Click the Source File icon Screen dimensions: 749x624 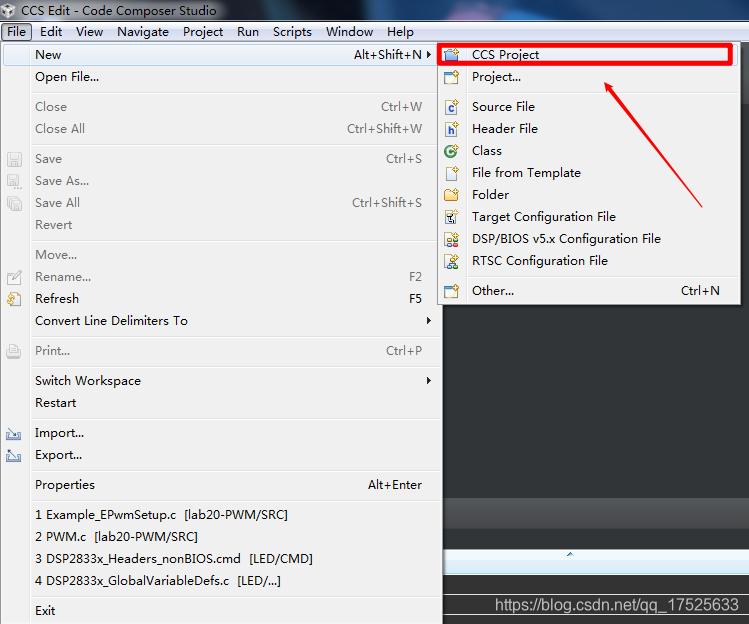coord(451,107)
